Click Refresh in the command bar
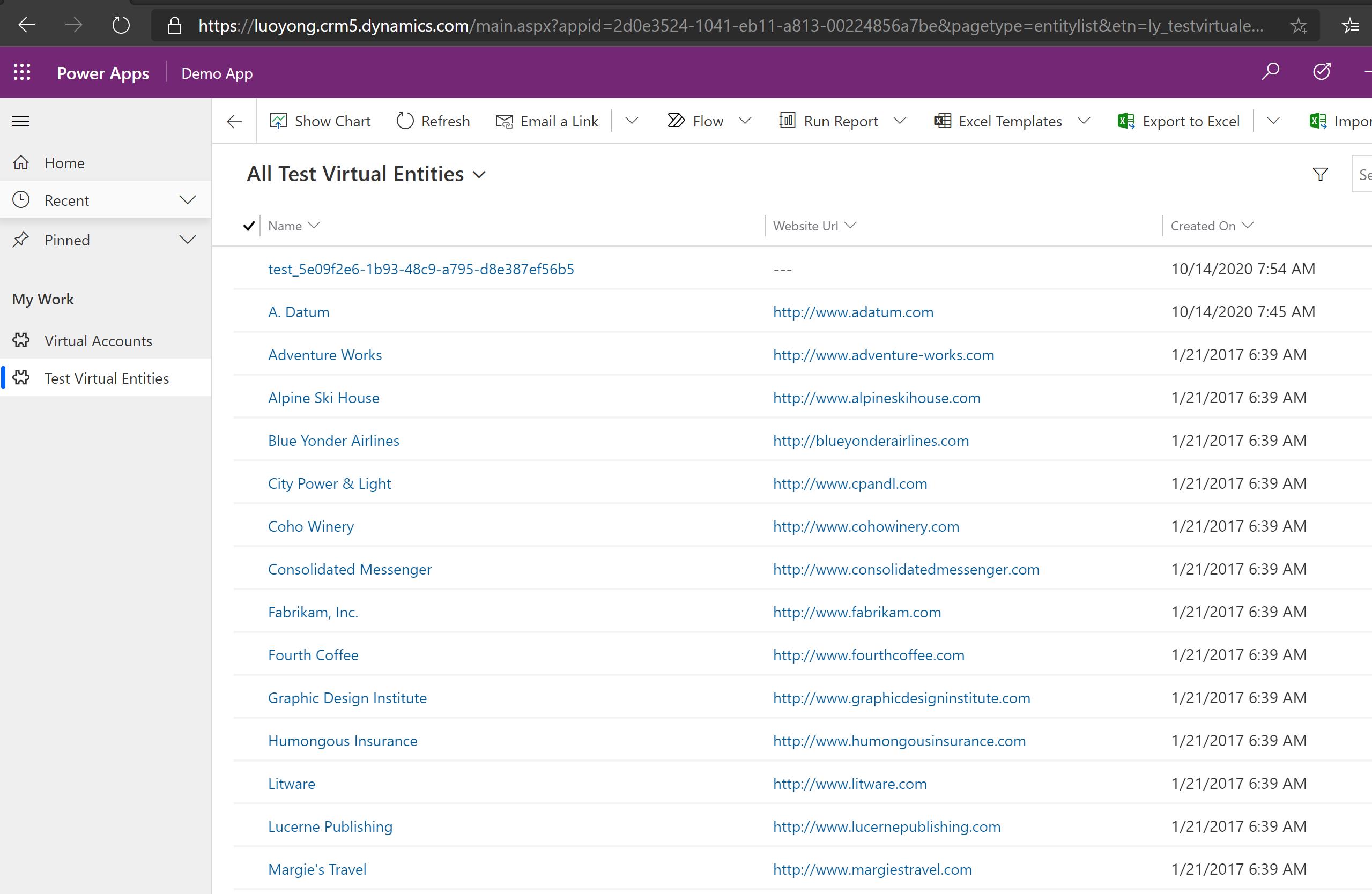This screenshot has height=894, width=1372. [x=433, y=121]
